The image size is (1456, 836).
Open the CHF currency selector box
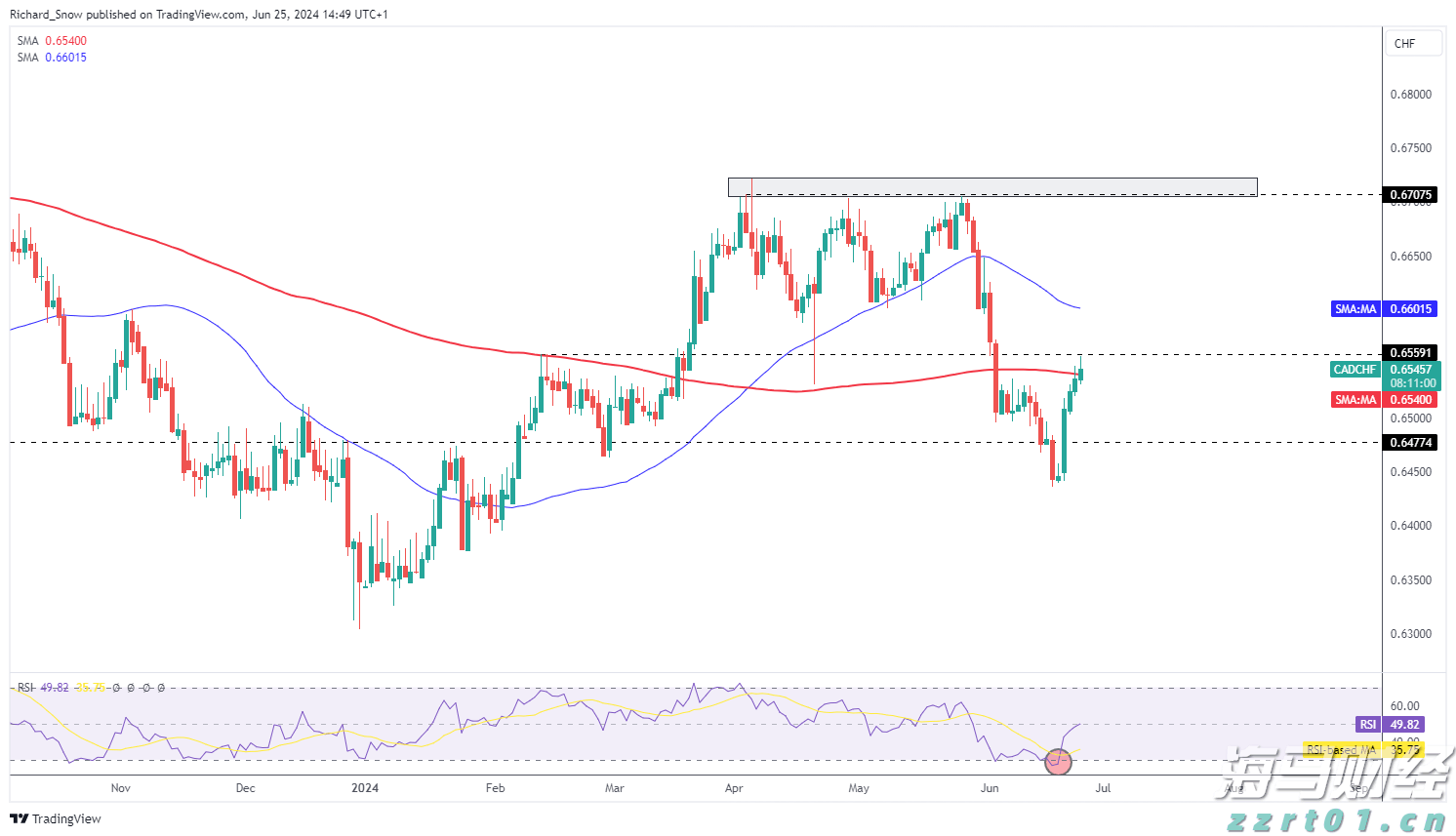[x=1413, y=43]
